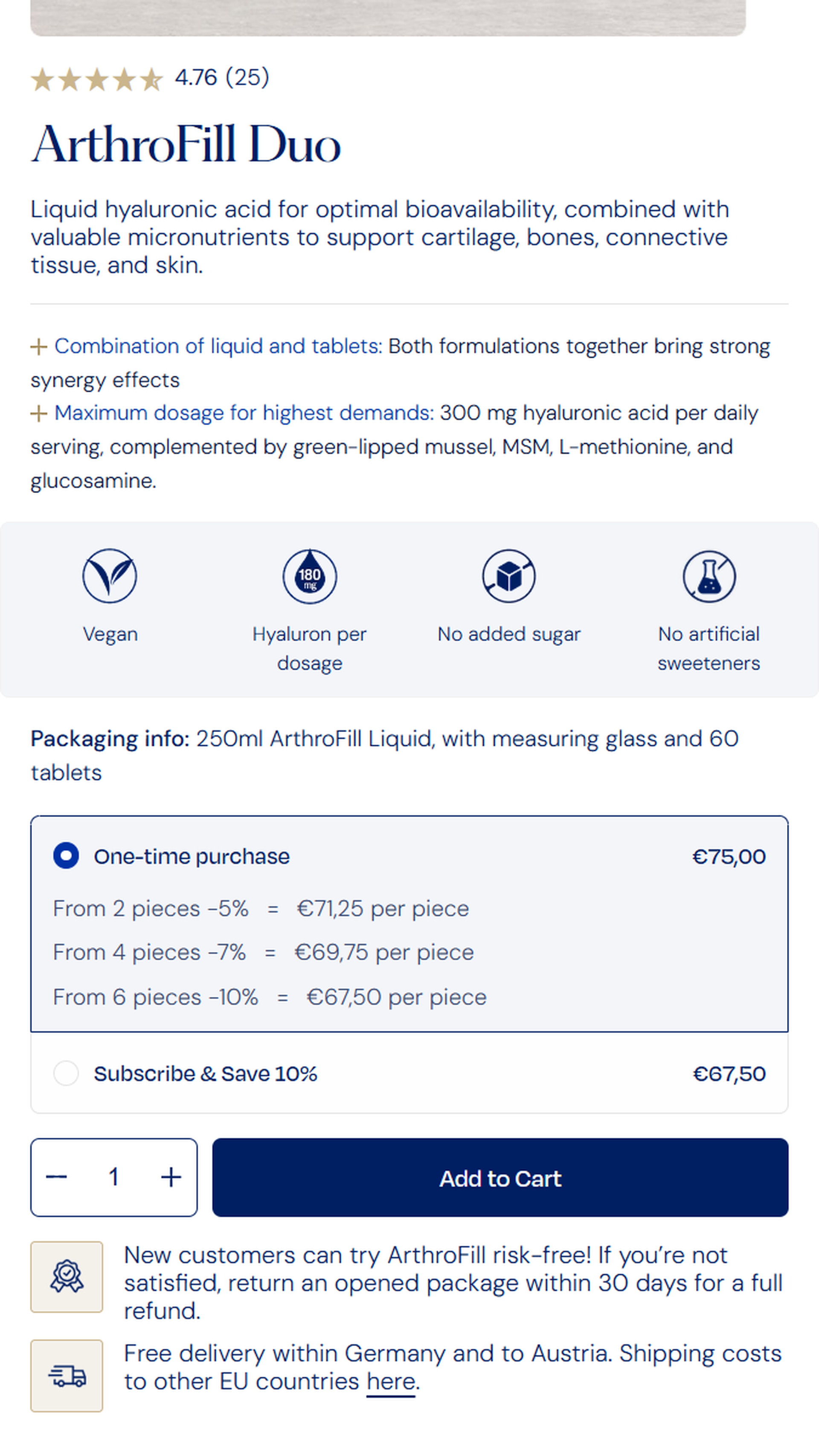Click the 180 mg hyaluron droplet icon
Image resolution: width=819 pixels, height=1456 pixels.
click(310, 576)
